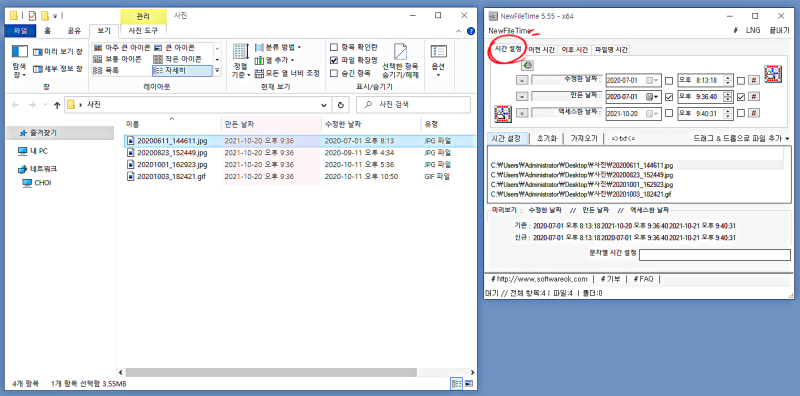Click the 가져오기 button
The height and width of the screenshot is (396, 800).
(584, 138)
